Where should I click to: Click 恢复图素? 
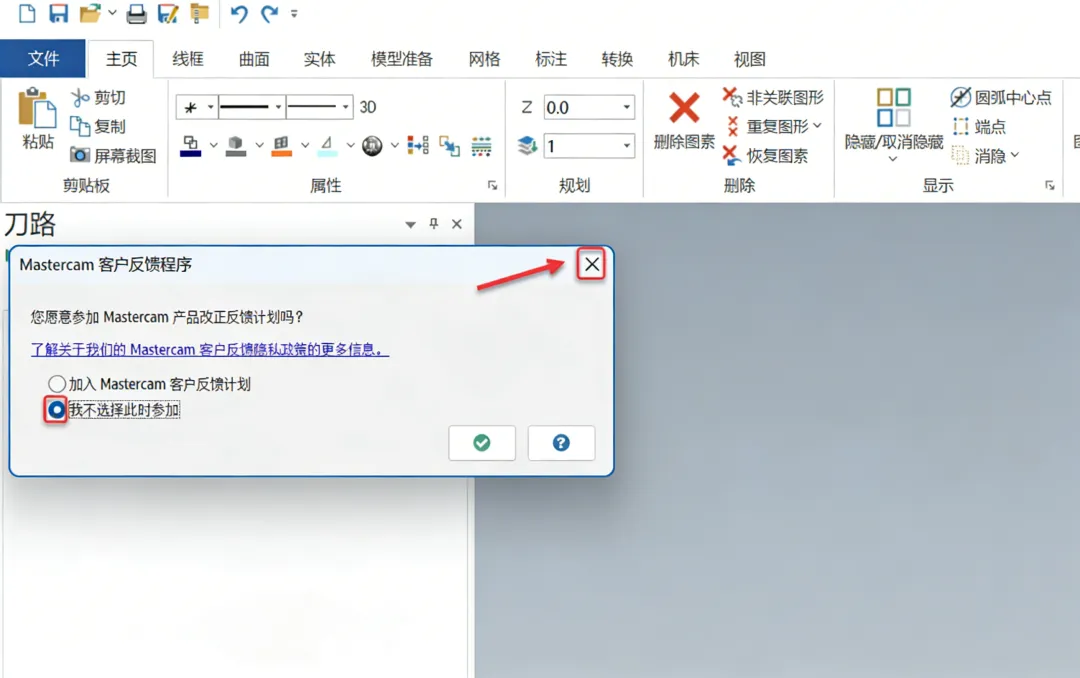(766, 156)
